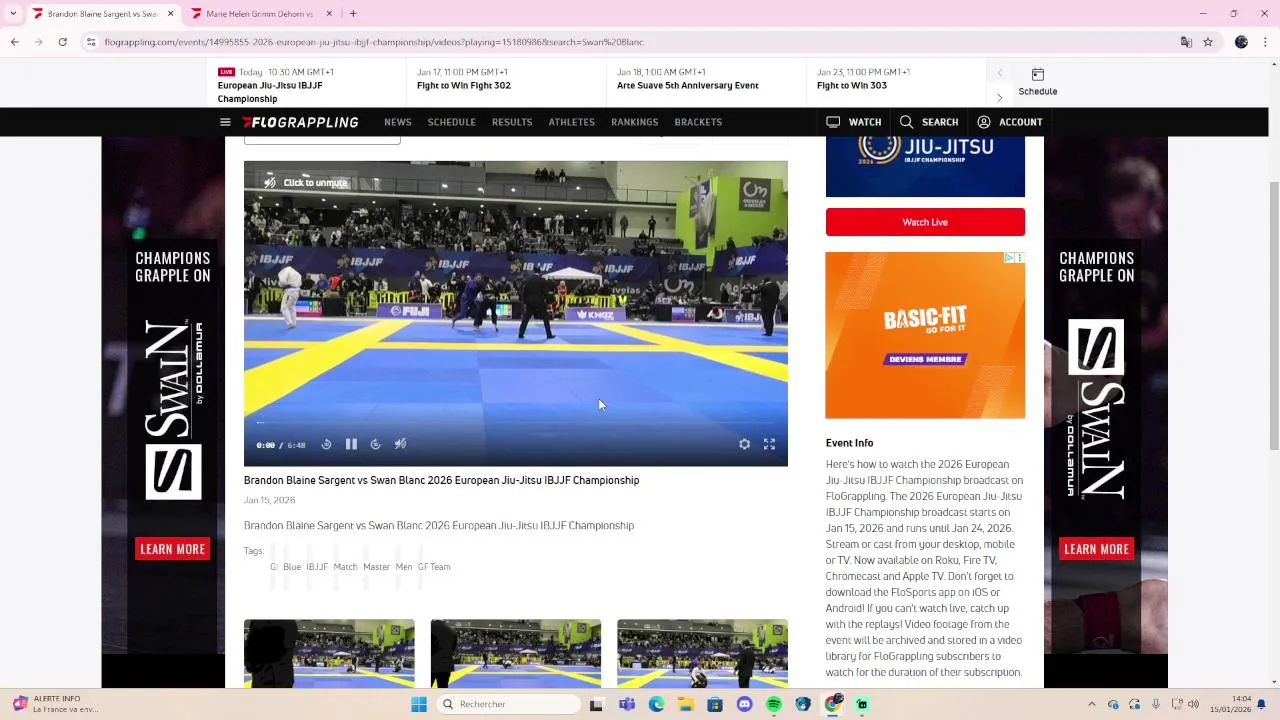The image size is (1280, 720).
Task: Click the page vertical scrollbar
Action: pyautogui.click(x=1273, y=315)
